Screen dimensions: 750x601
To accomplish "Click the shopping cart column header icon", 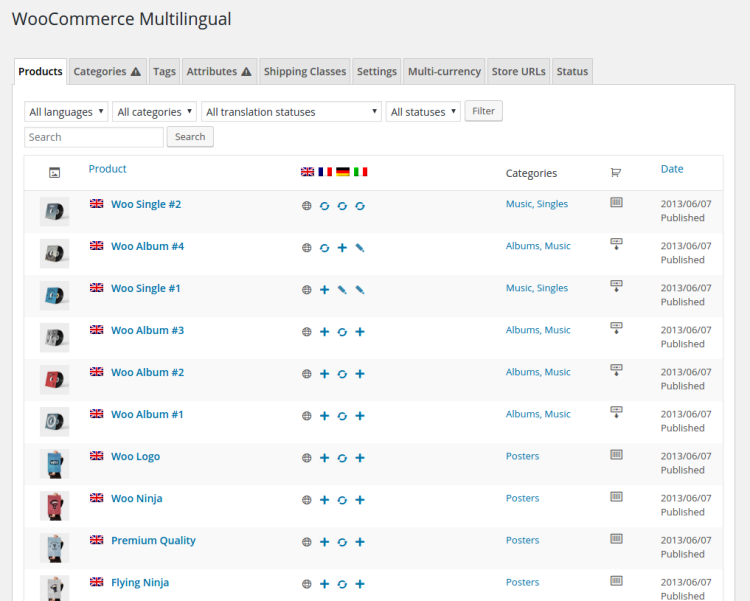I will [616, 172].
